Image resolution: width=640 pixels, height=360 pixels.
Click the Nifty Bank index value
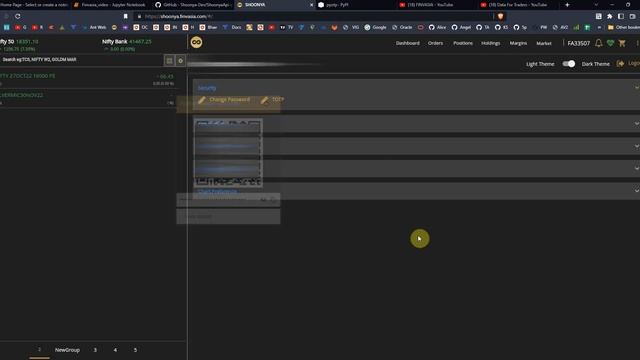[x=140, y=42]
